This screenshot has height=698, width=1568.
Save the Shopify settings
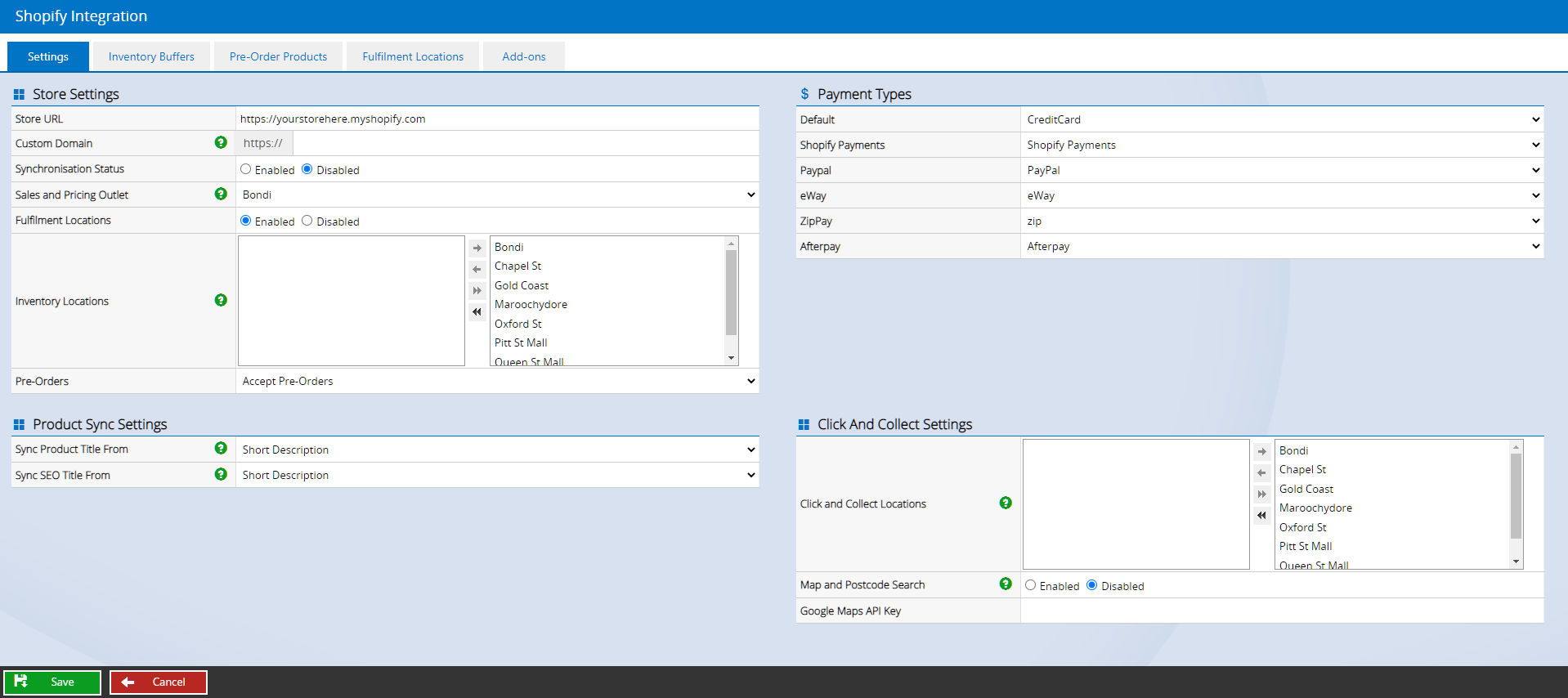[52, 682]
